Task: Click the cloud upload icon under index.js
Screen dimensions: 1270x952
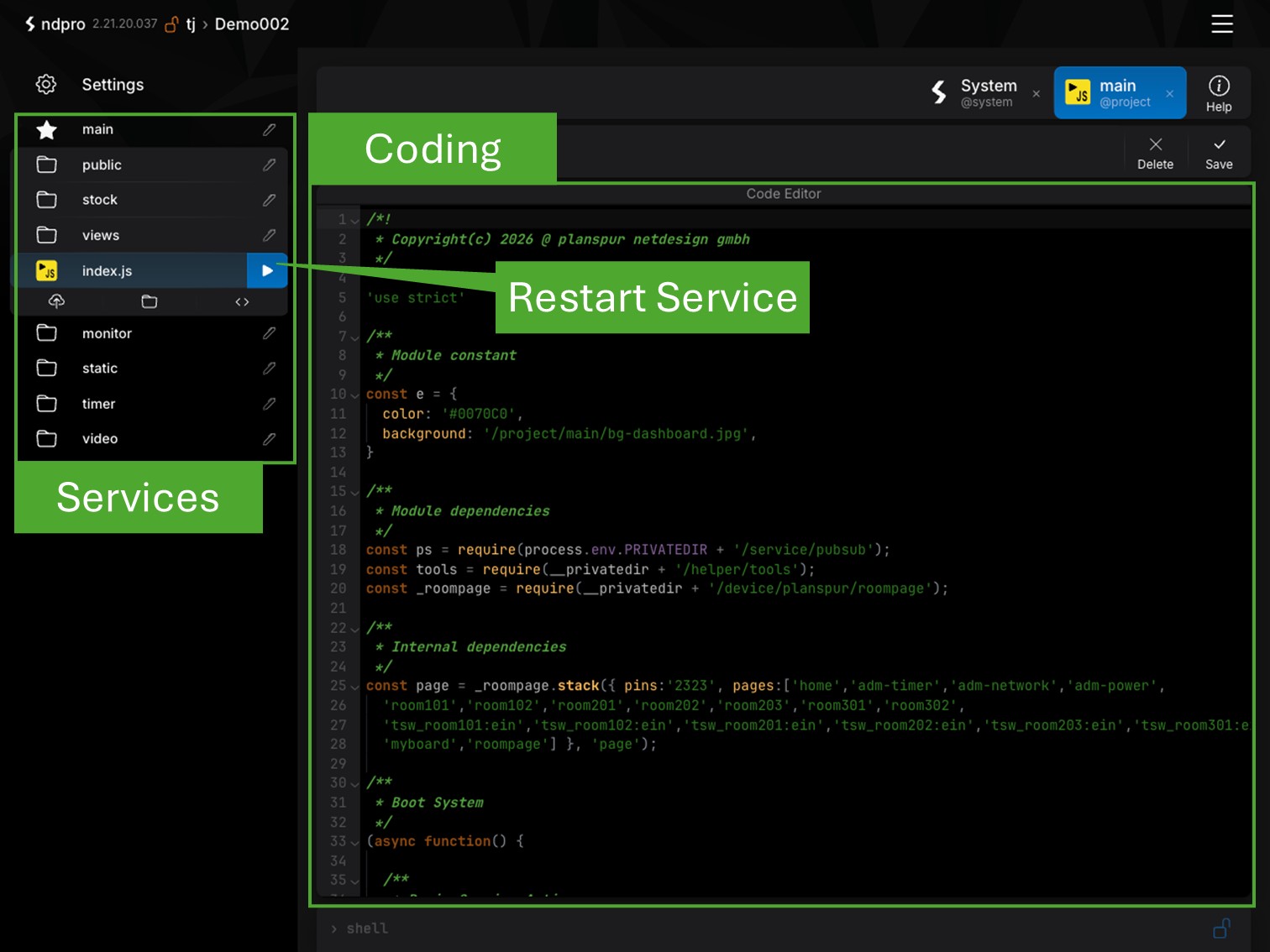Action: tap(56, 301)
